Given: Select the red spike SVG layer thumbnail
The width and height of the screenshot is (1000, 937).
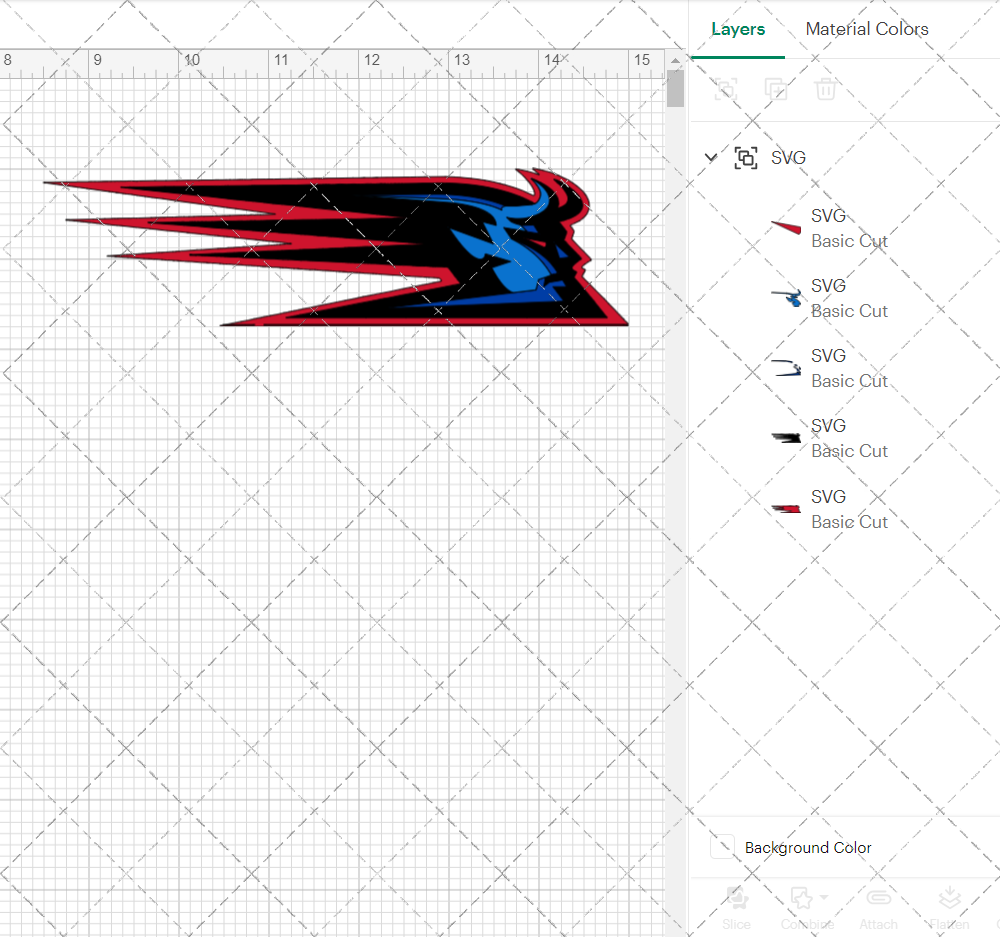Looking at the screenshot, I should pyautogui.click(x=786, y=228).
